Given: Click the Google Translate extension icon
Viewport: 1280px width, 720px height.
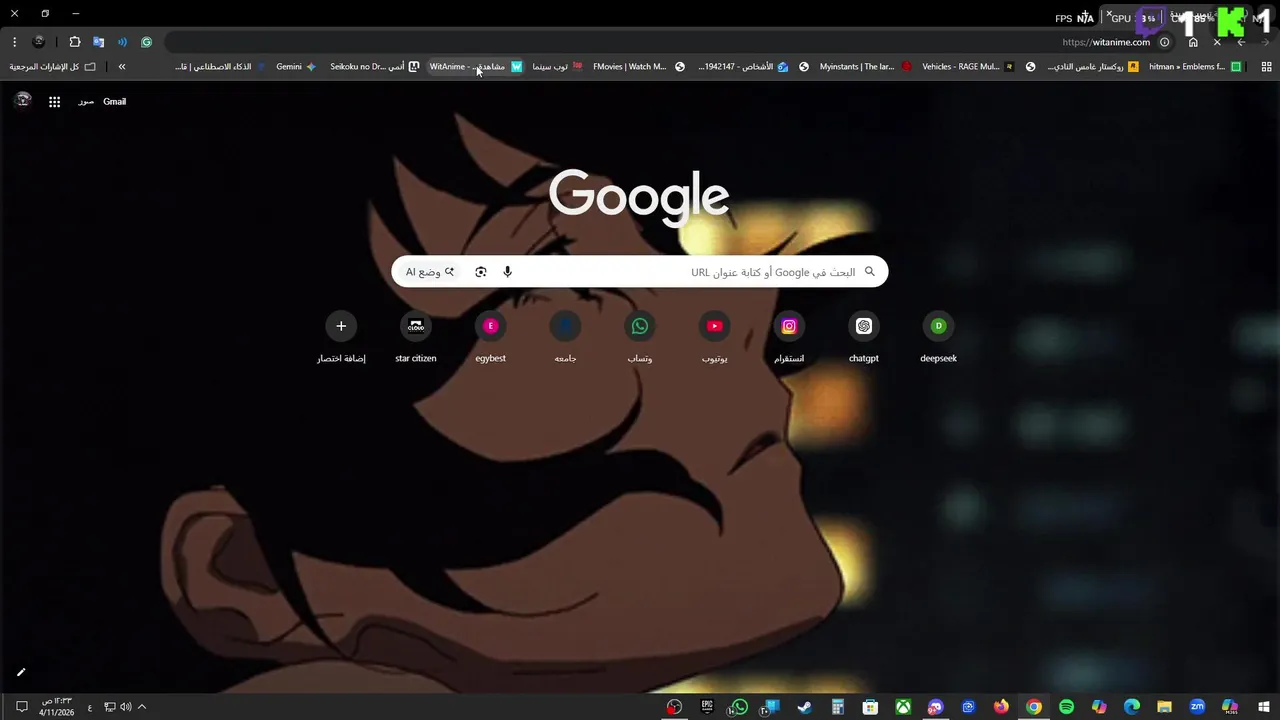Looking at the screenshot, I should point(99,42).
